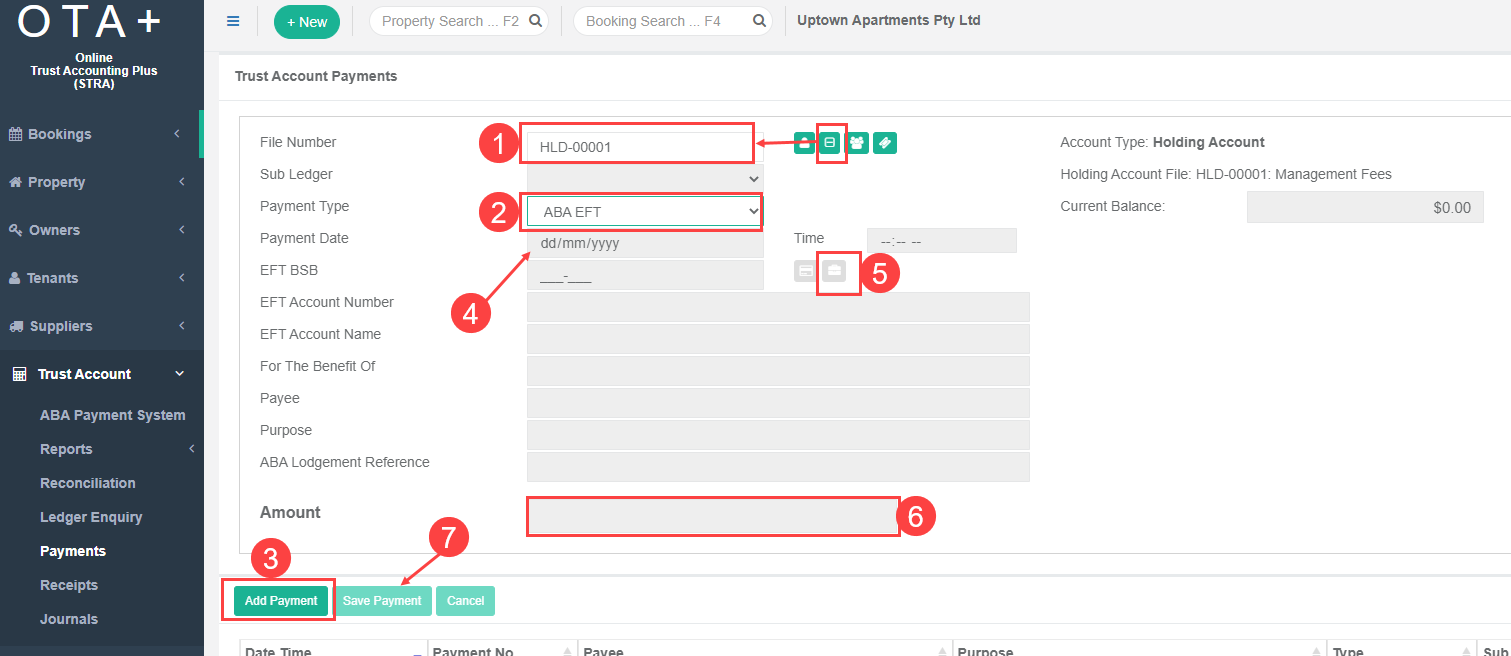This screenshot has height=656, width=1511.
Task: Click the hamburger menu toggle icon
Action: point(233,21)
